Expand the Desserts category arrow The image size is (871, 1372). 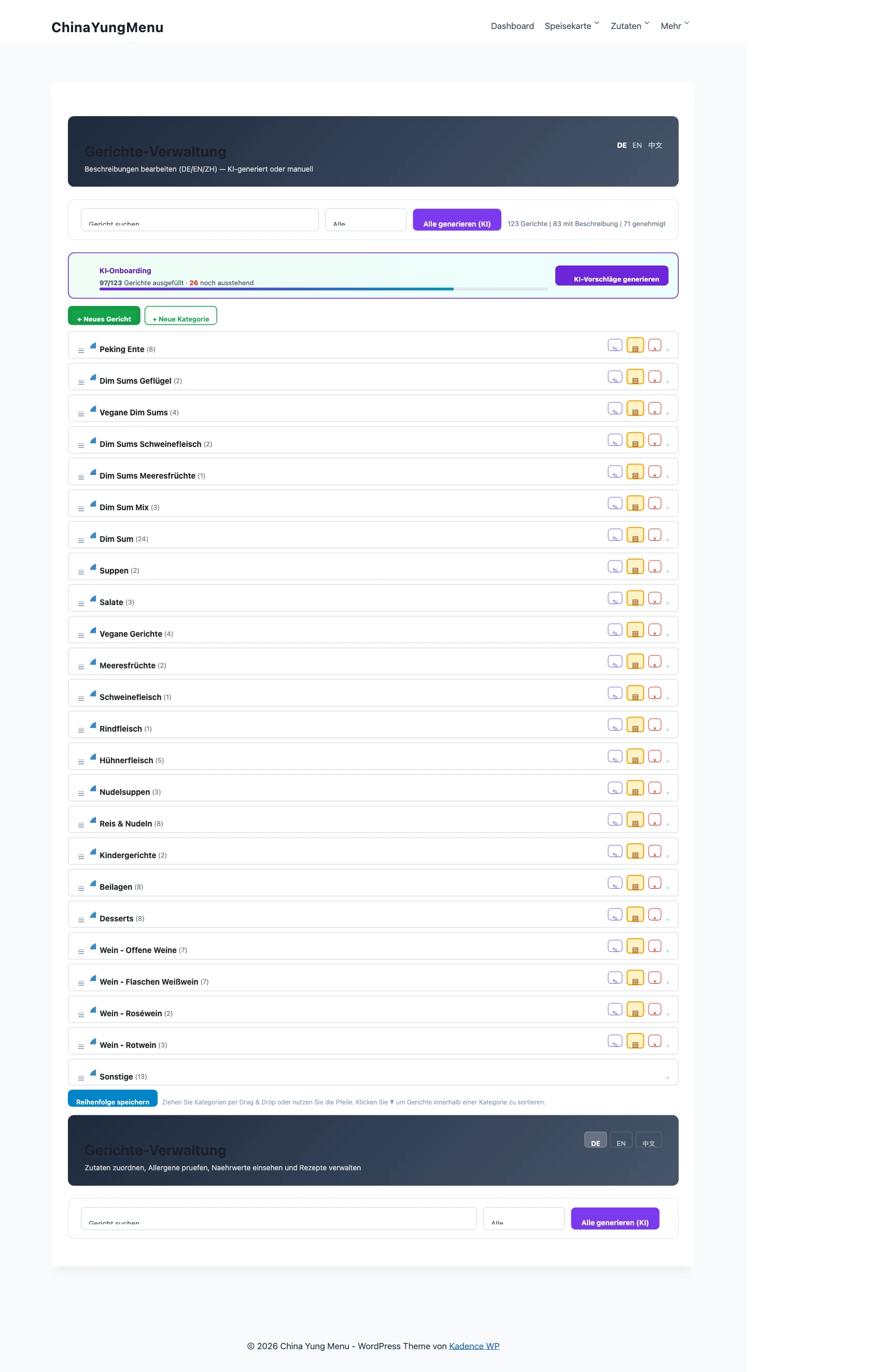[668, 920]
